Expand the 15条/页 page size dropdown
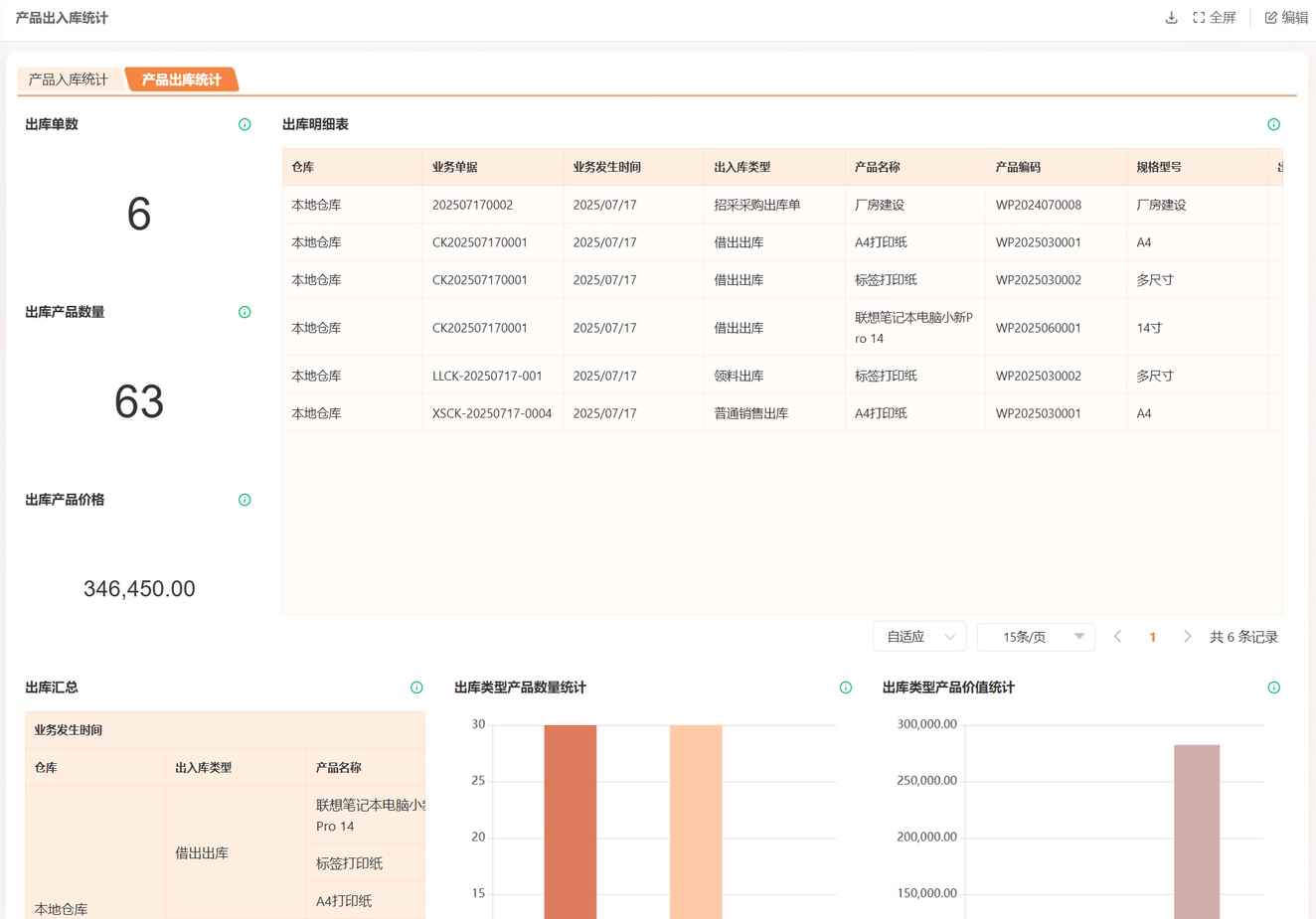The height and width of the screenshot is (919, 1316). click(x=1036, y=637)
